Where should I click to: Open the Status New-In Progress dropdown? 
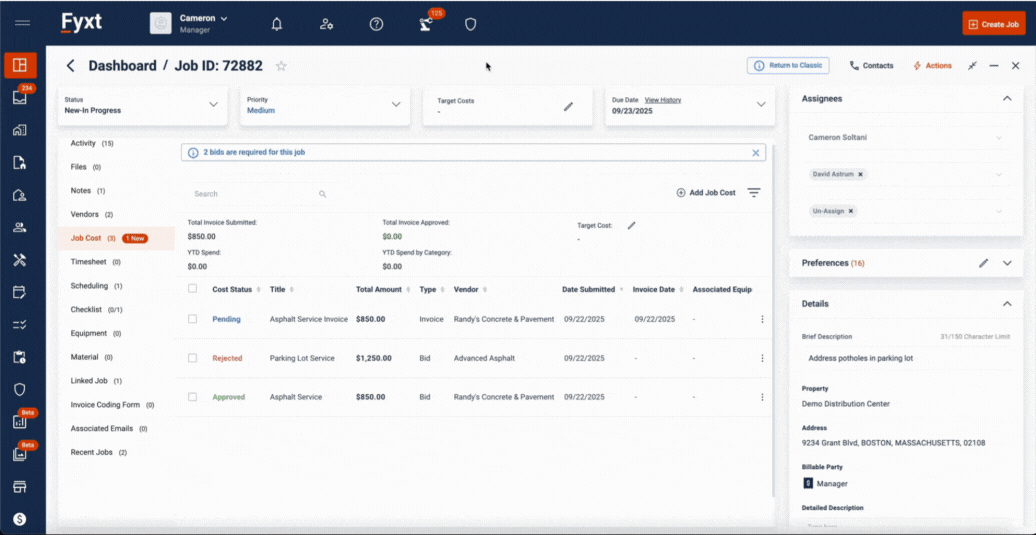(213, 105)
